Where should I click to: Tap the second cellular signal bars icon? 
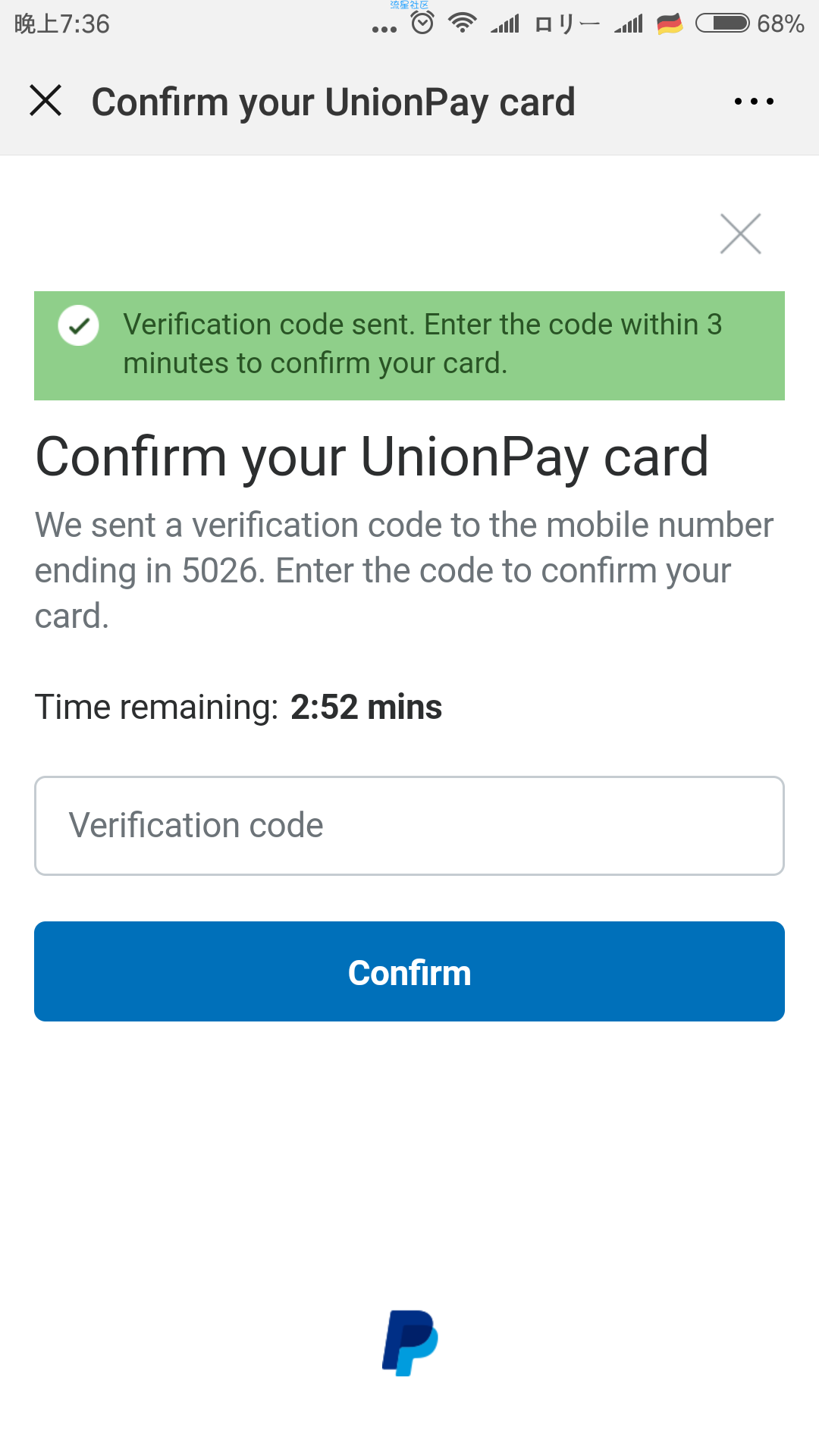pyautogui.click(x=629, y=24)
